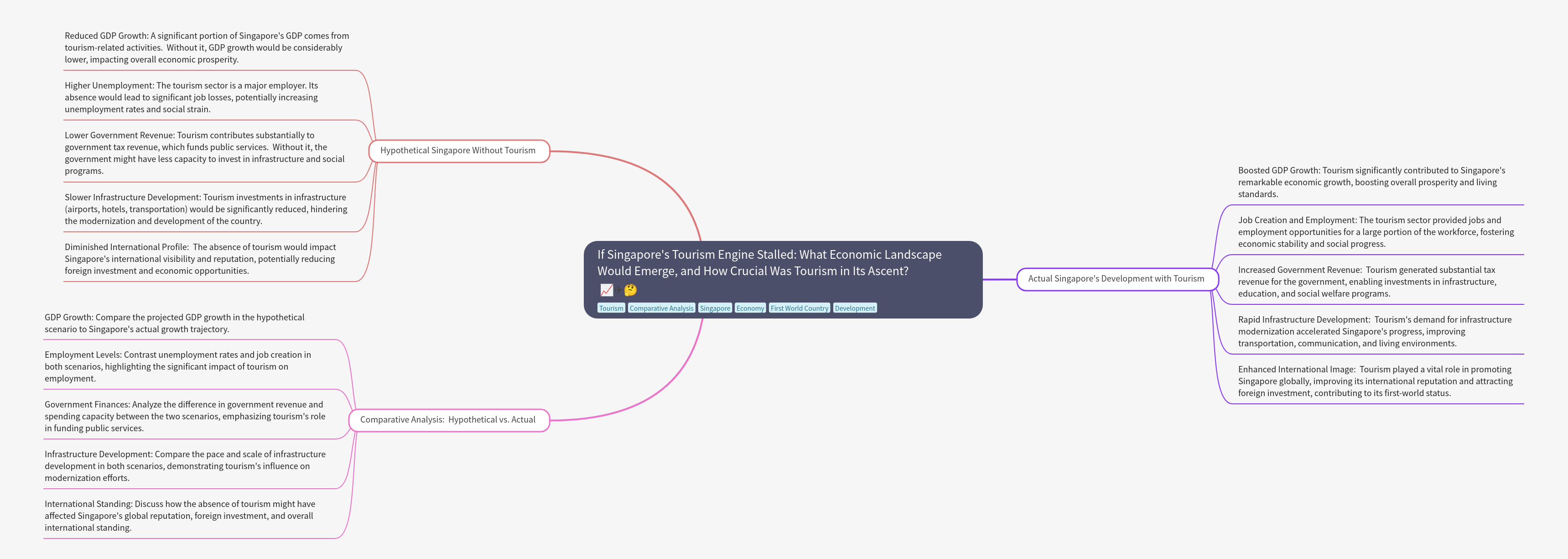Click the Development tag label
Screen dimensions: 1568x559
click(855, 308)
